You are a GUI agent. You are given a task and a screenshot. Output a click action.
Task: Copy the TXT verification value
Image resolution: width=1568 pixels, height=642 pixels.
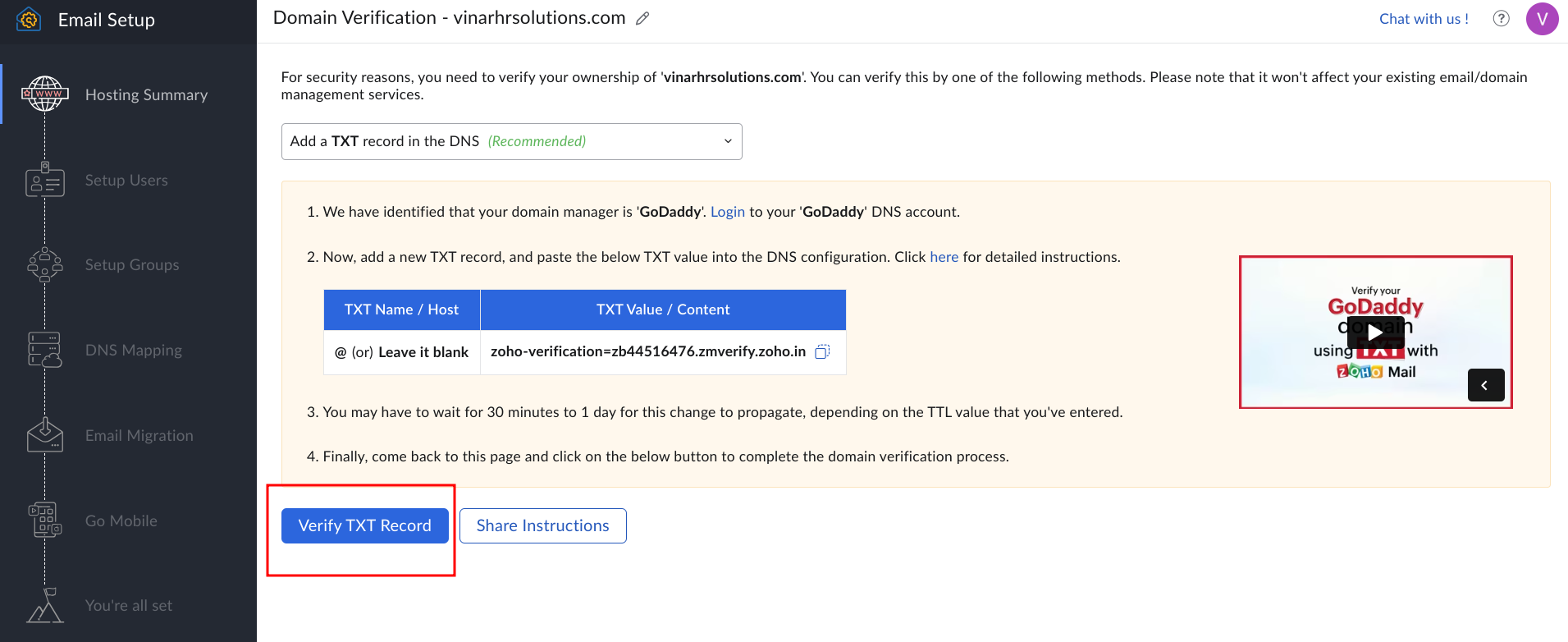click(822, 351)
